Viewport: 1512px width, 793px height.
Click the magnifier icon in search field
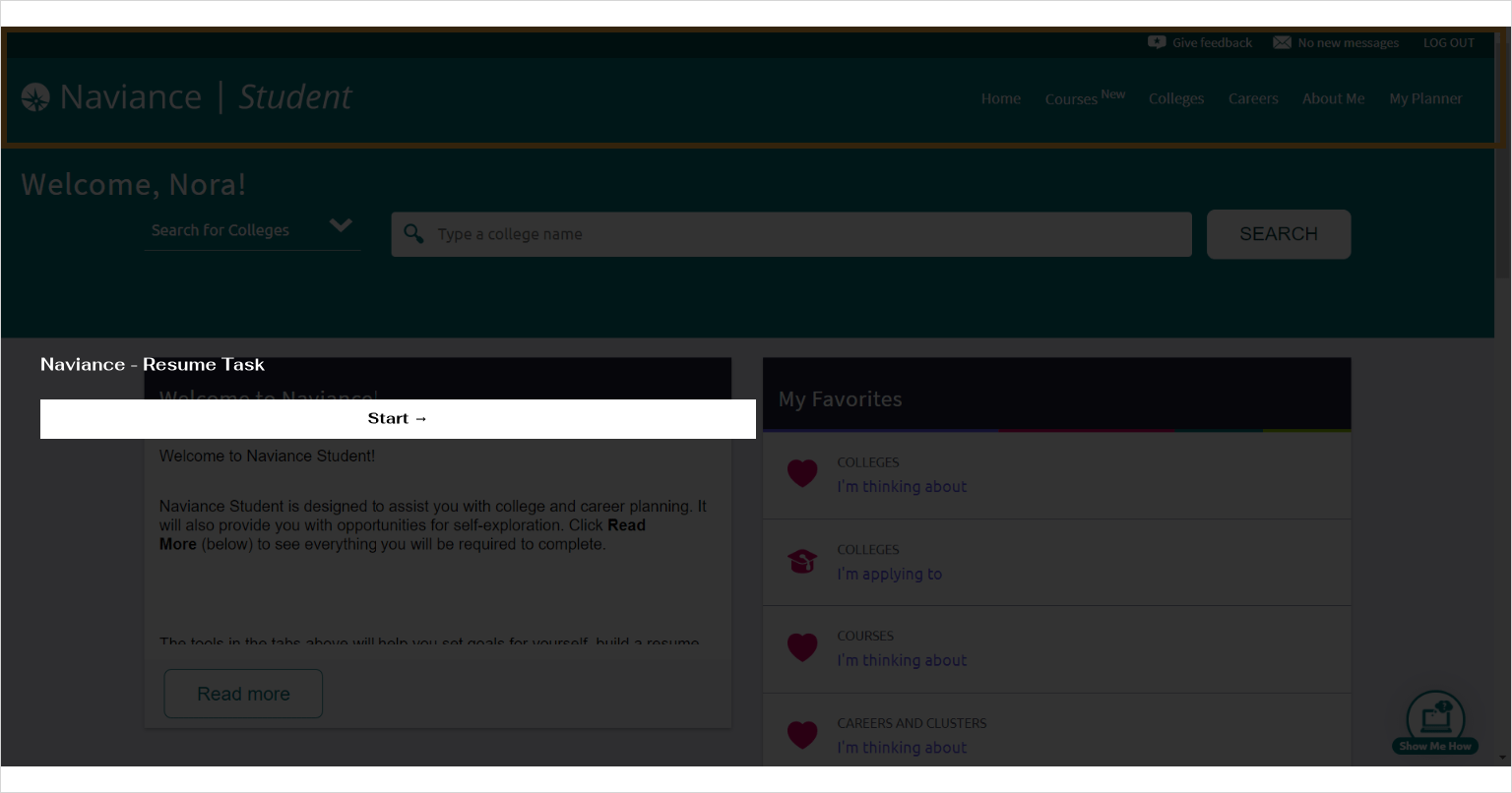414,233
